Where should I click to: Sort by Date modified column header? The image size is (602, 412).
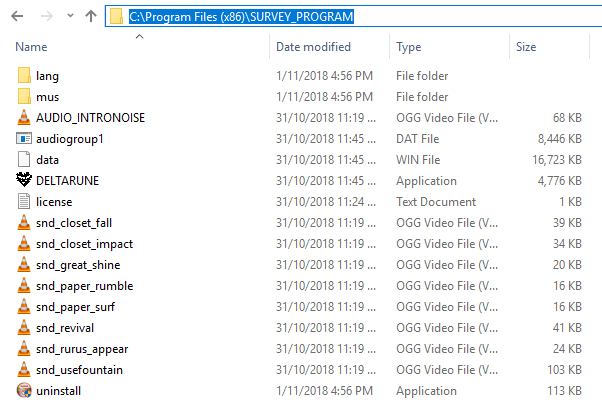pos(313,47)
